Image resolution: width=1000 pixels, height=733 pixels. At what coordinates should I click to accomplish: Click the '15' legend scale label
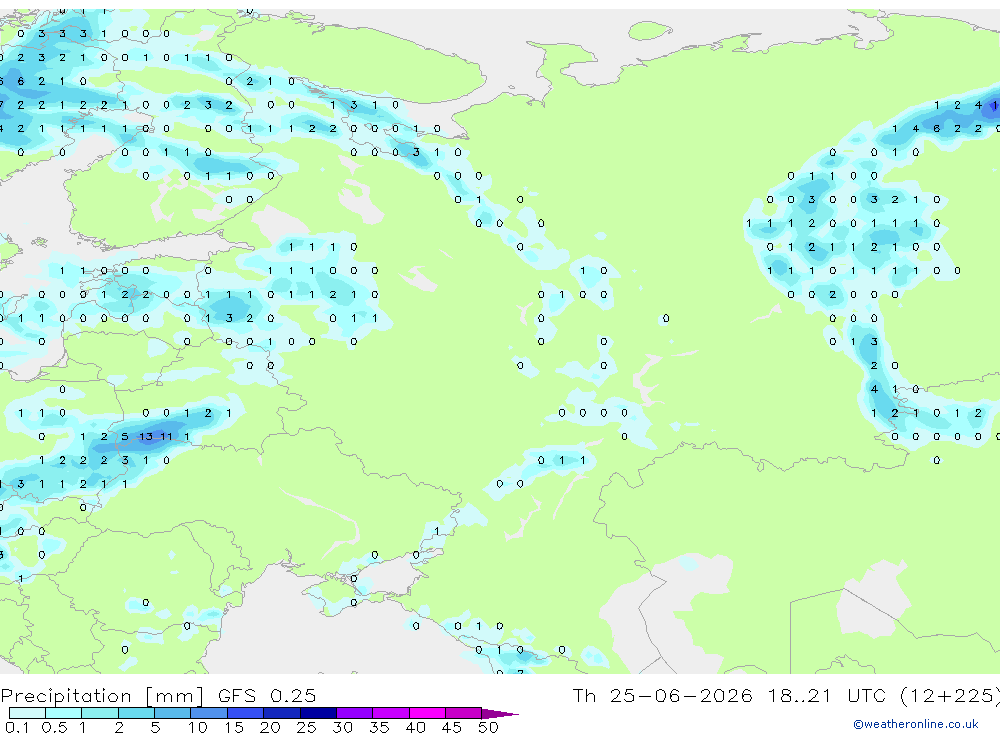coord(233,727)
